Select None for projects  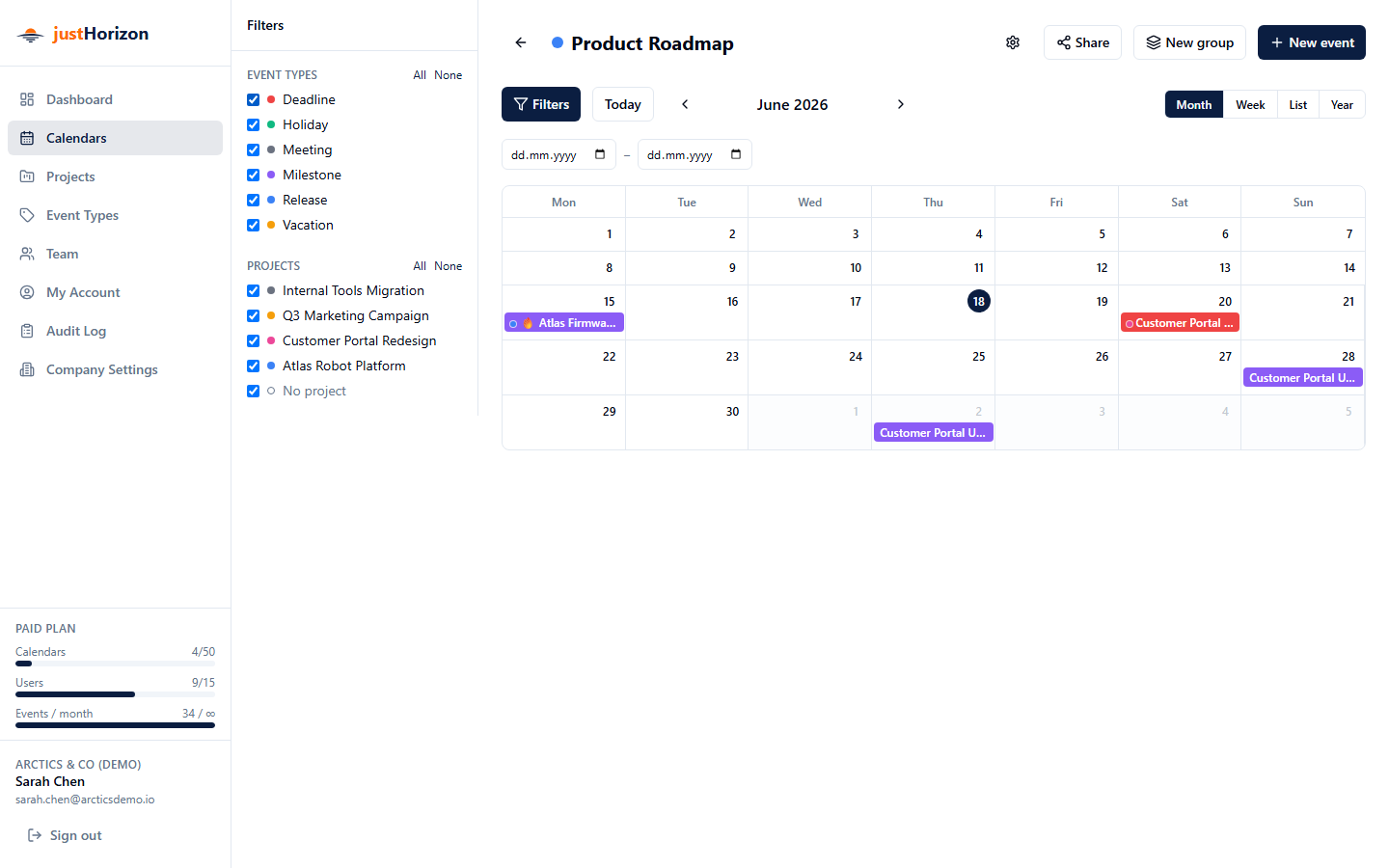pyautogui.click(x=448, y=265)
